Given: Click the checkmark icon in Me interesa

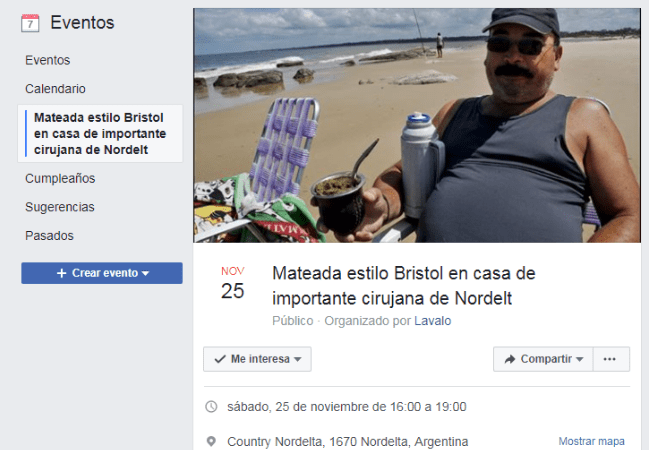Looking at the screenshot, I should (220, 359).
